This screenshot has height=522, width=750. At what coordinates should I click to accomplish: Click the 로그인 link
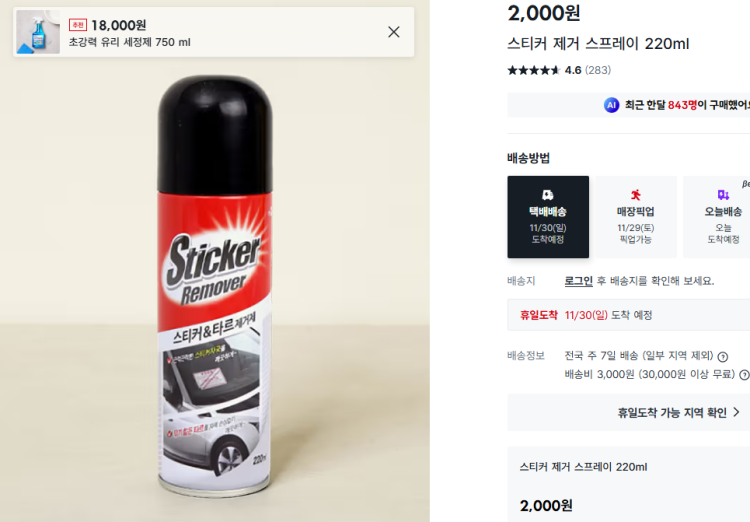pyautogui.click(x=578, y=281)
